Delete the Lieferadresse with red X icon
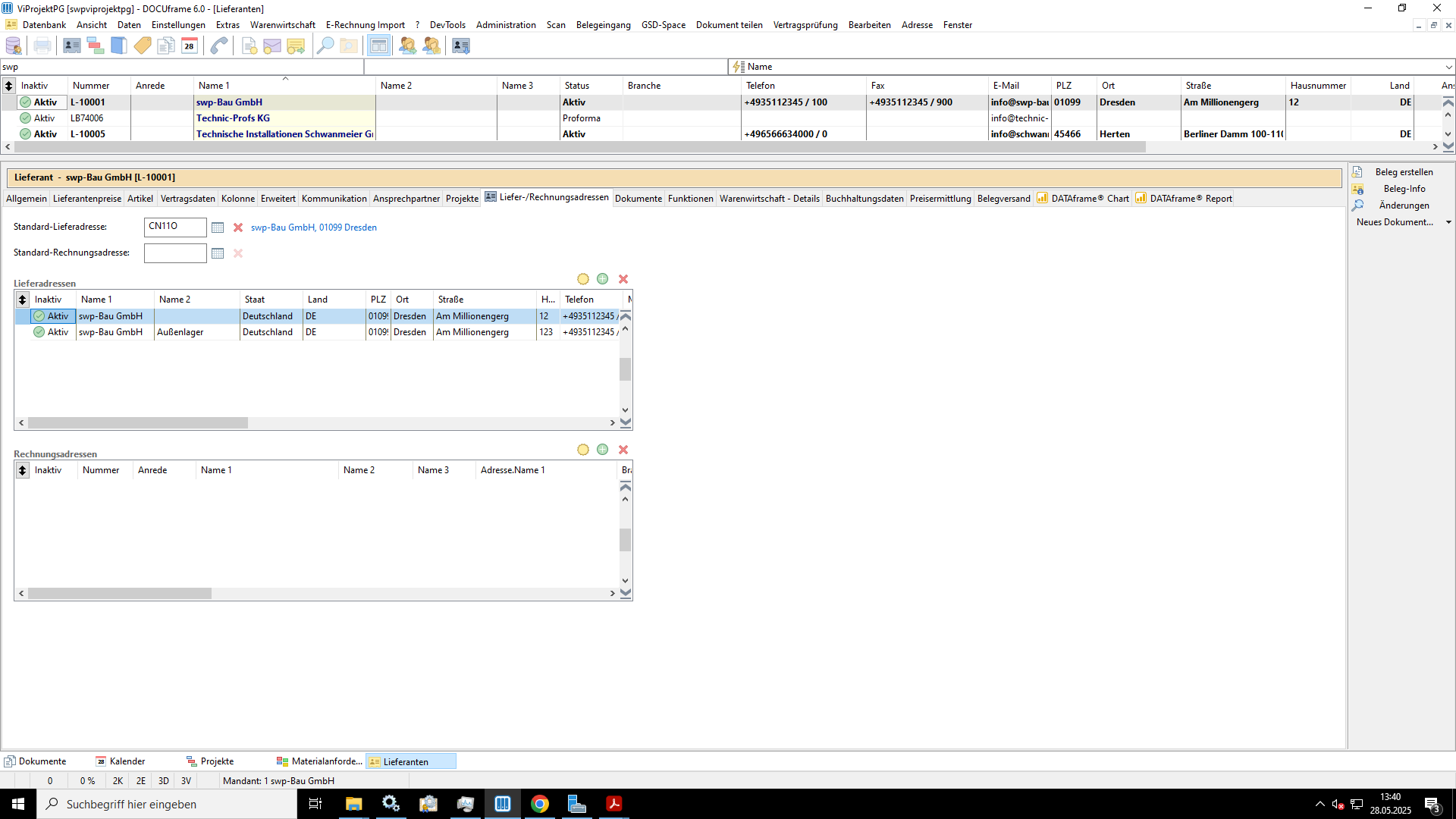 point(623,279)
